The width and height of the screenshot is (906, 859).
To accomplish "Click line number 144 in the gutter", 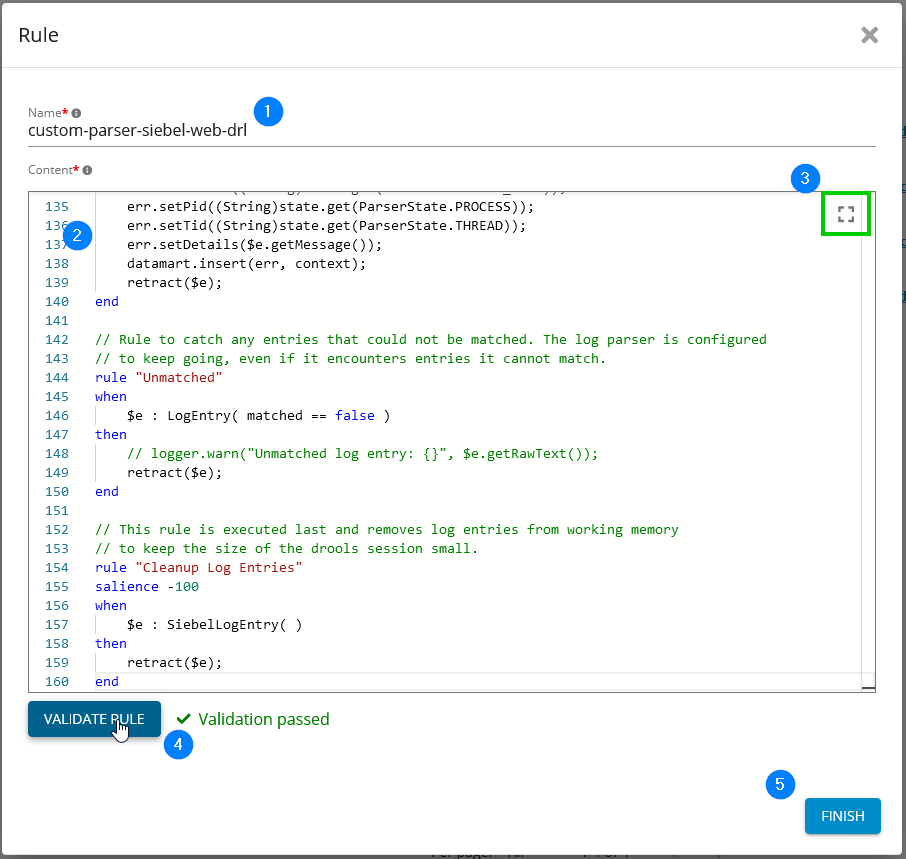I will [56, 378].
